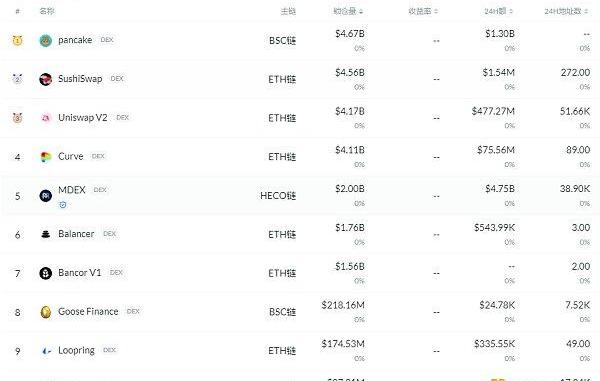Viewport: 600px width, 381px height.
Task: Open the Loopring arrow logo
Action: tap(46, 351)
